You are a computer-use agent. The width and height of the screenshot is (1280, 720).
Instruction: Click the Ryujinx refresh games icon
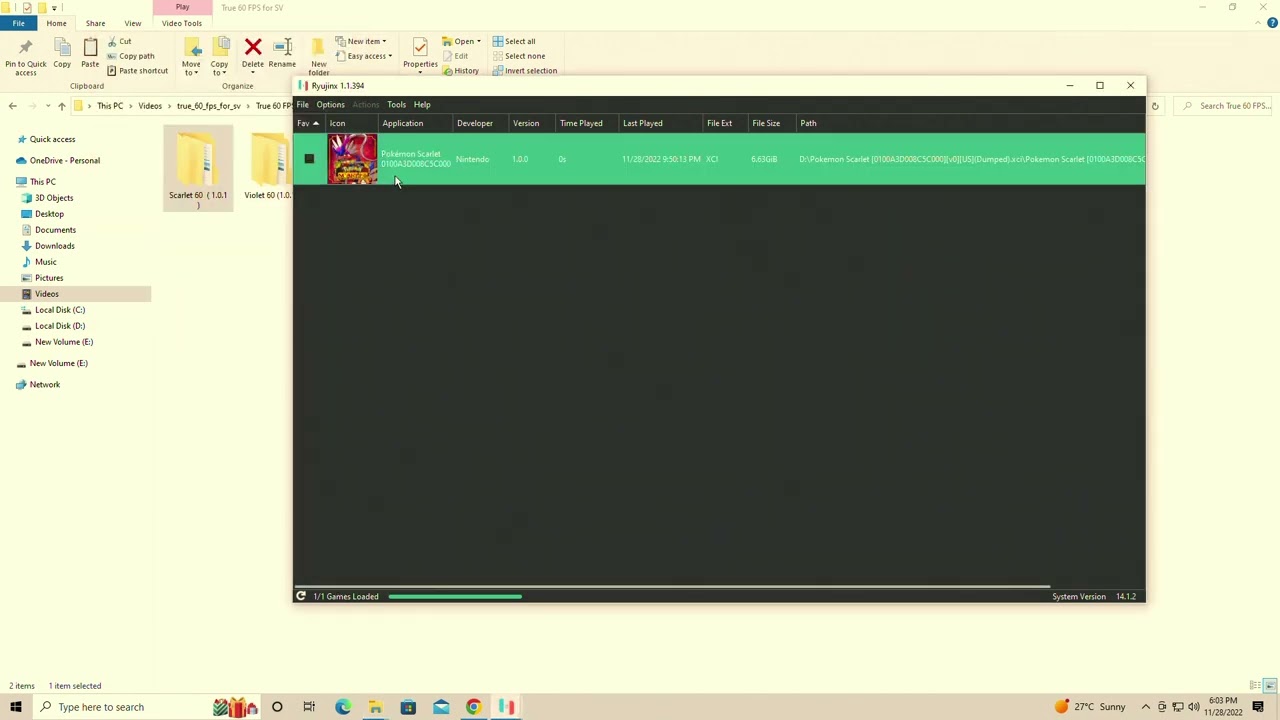point(301,596)
